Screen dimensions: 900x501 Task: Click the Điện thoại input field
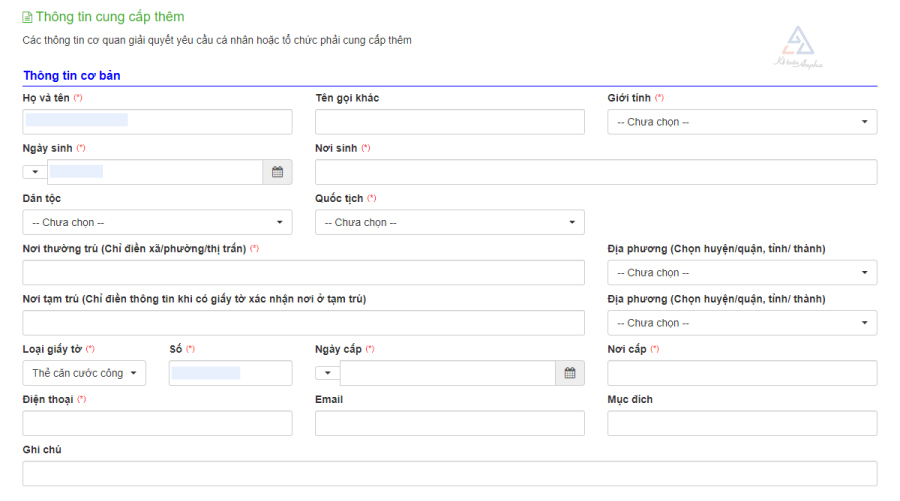(x=157, y=423)
